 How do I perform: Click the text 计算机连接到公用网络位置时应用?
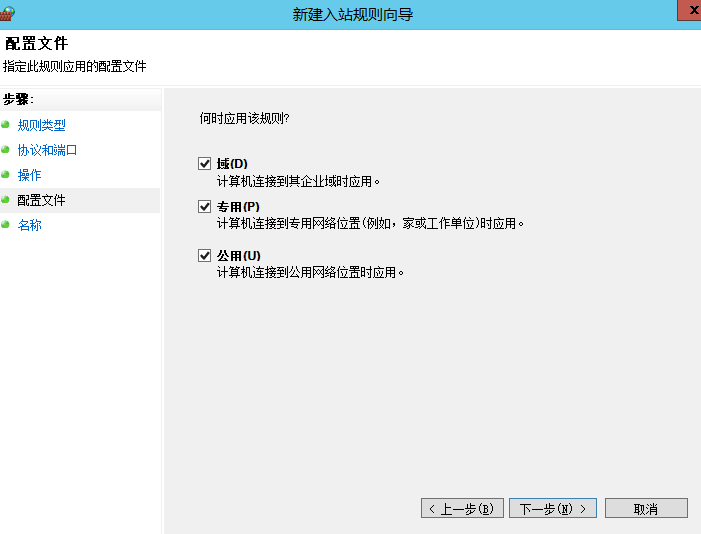(310, 272)
